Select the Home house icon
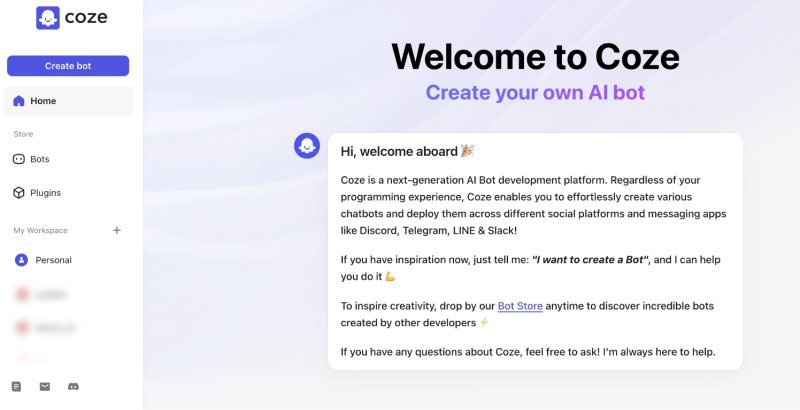This screenshot has width=800, height=410. [19, 101]
